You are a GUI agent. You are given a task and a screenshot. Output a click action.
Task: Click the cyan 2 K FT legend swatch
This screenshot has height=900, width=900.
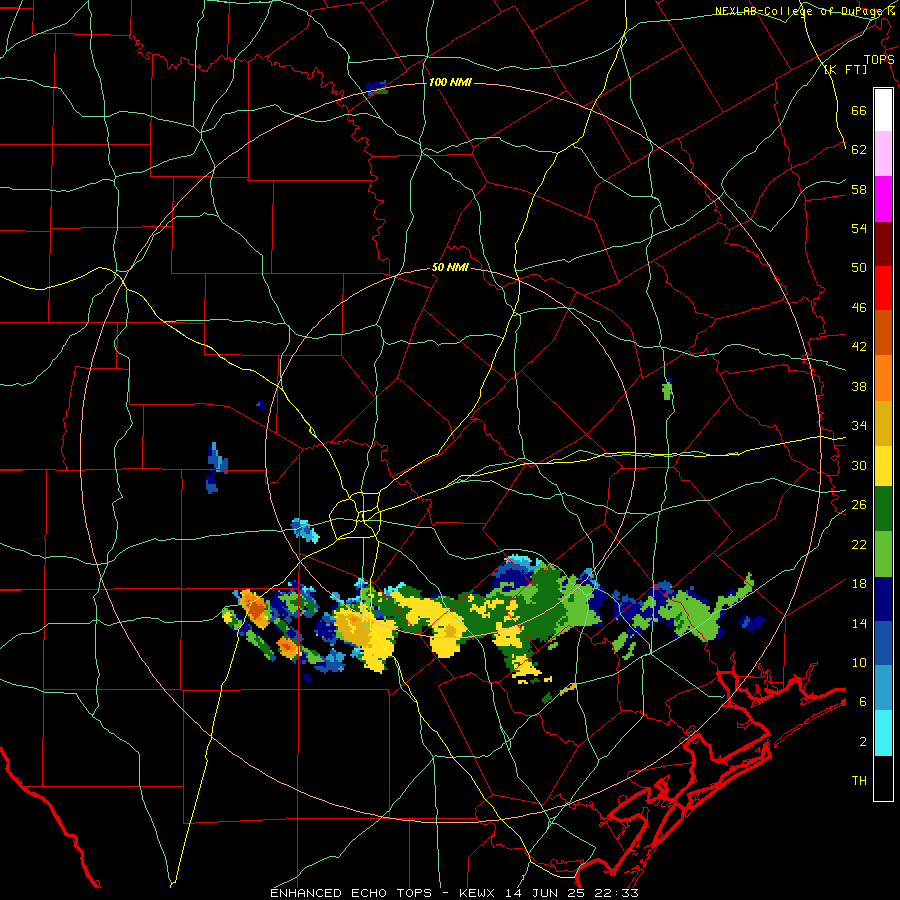click(x=883, y=733)
